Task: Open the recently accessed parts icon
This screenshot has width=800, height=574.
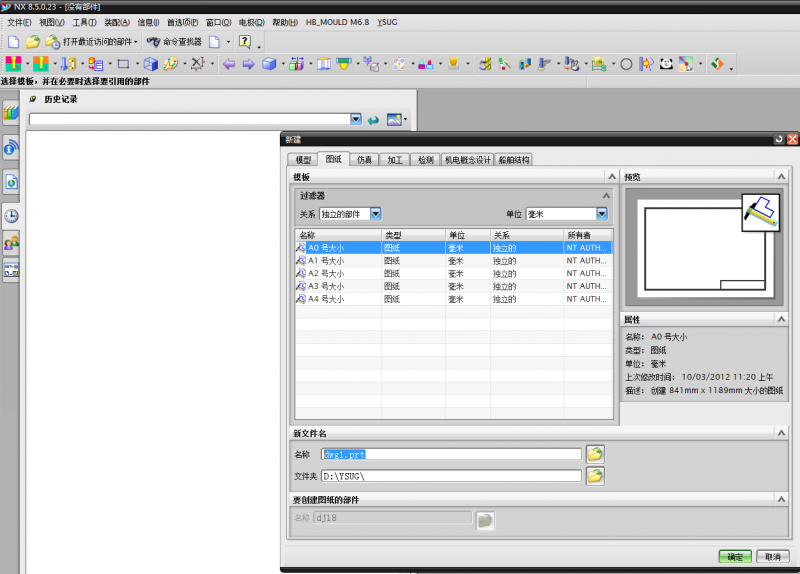Action: point(53,41)
